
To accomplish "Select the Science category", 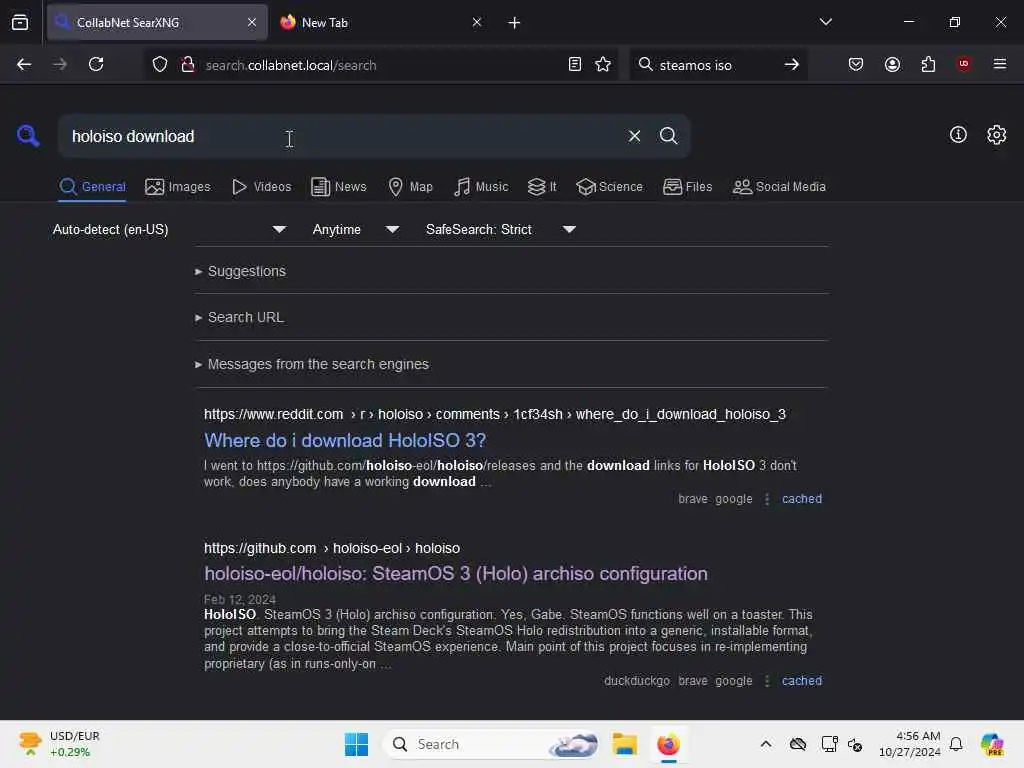I will tap(610, 187).
